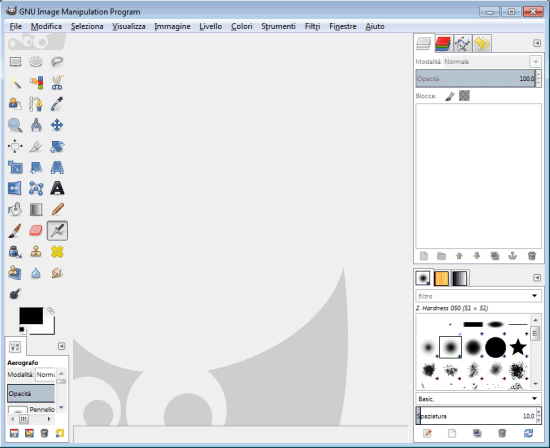Select the Rotate tool
This screenshot has height=448, width=550.
(x=57, y=146)
